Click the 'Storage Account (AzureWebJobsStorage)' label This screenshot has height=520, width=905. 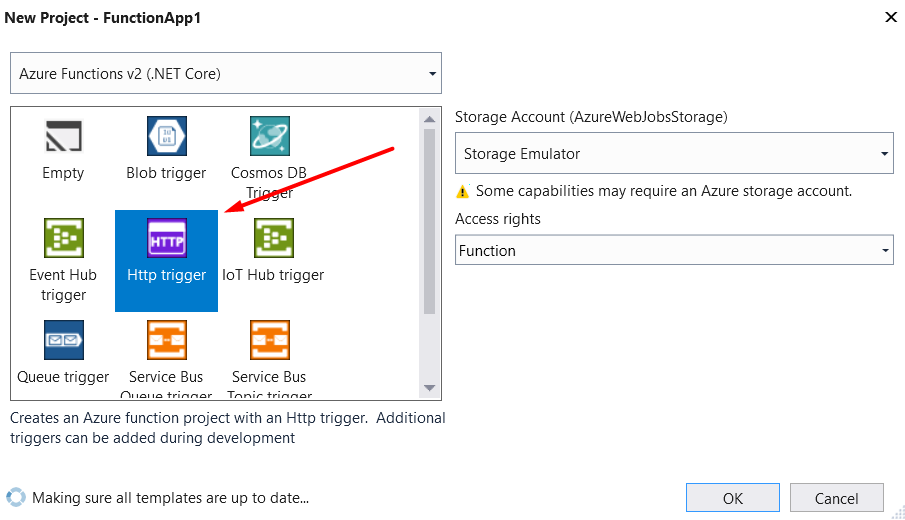pos(591,117)
